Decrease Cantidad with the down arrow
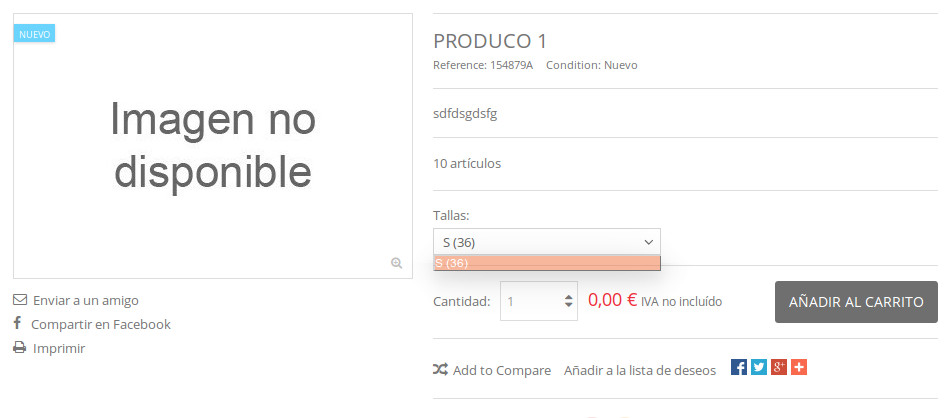This screenshot has width=948, height=418. click(569, 304)
